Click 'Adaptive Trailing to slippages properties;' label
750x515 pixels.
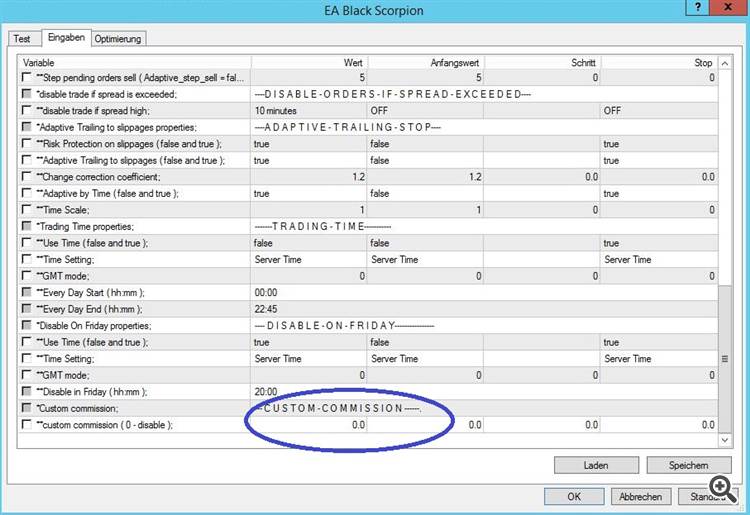[x=116, y=127]
